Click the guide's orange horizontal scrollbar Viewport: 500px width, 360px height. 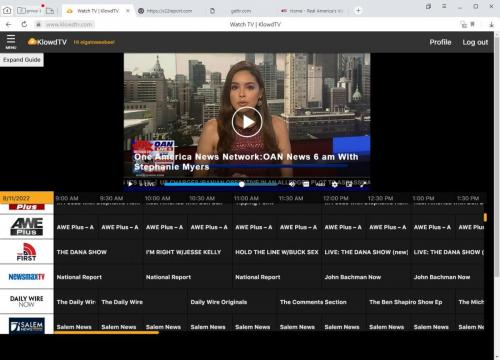coord(107,333)
